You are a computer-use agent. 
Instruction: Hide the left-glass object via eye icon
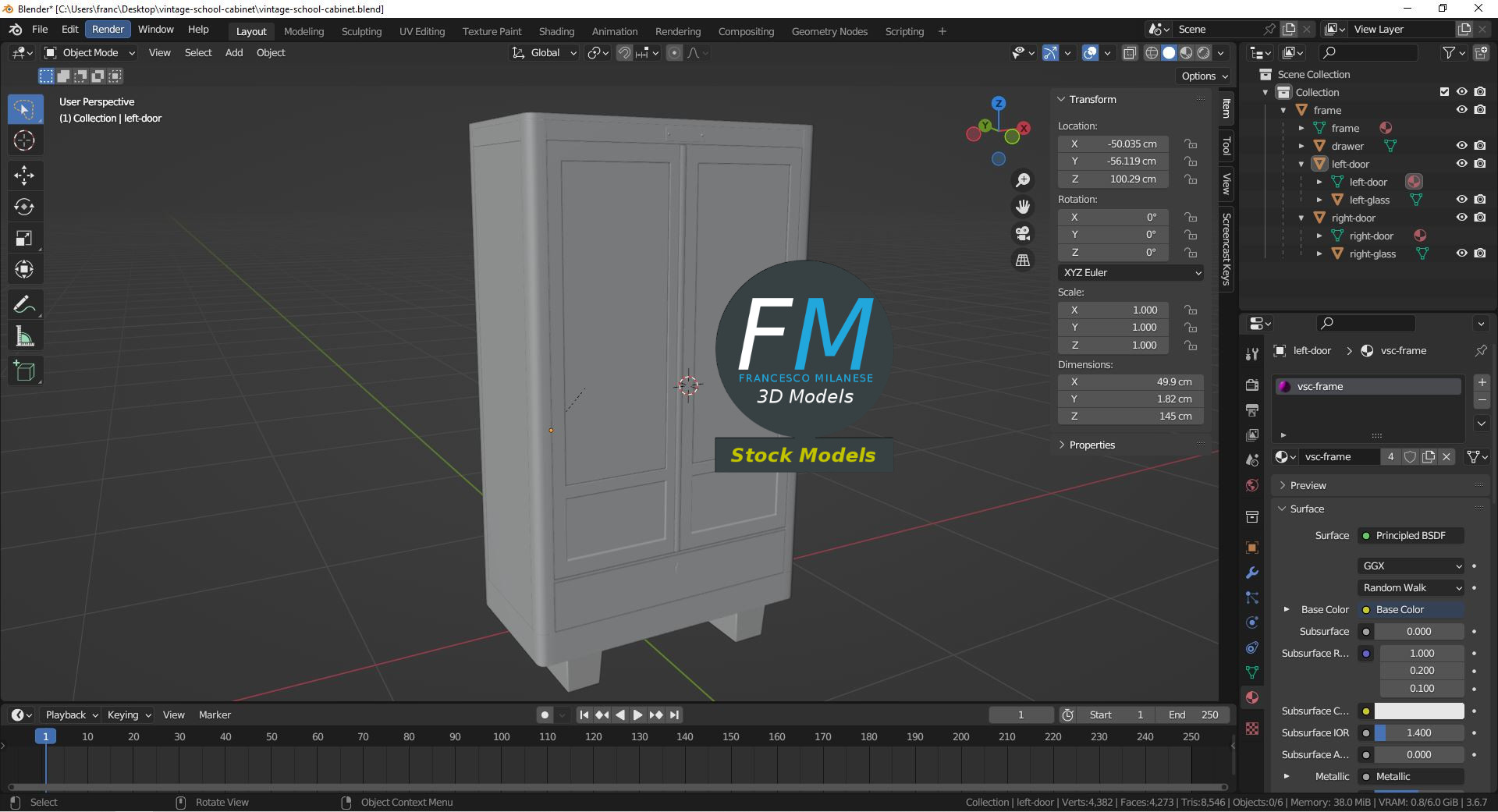point(1462,200)
